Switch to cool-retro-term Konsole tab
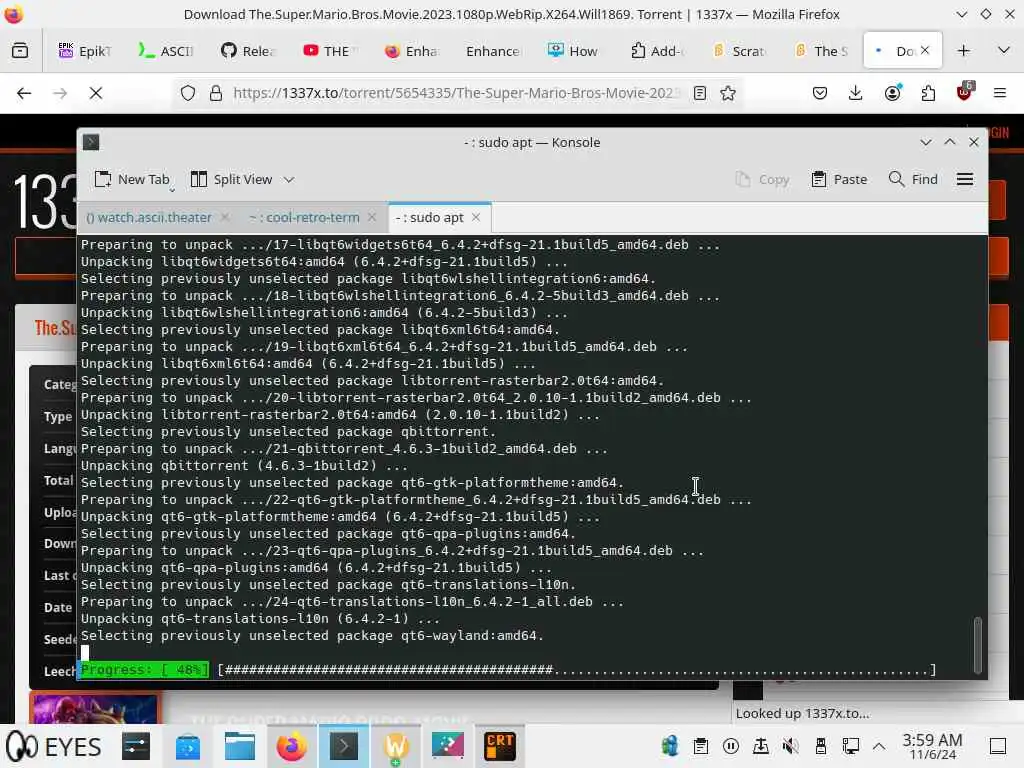The height and width of the screenshot is (768, 1024). pos(304,217)
